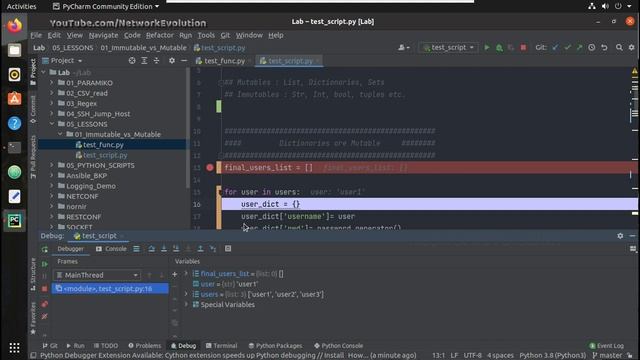Open the Refactor menu
Viewport: 640px width, 360px height.
[x=160, y=35]
